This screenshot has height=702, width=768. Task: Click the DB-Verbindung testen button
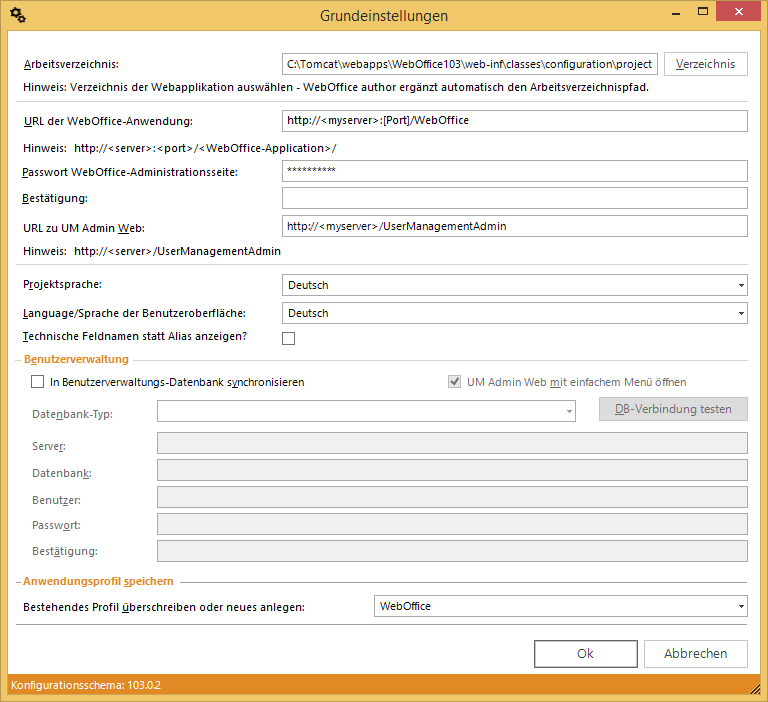point(673,409)
